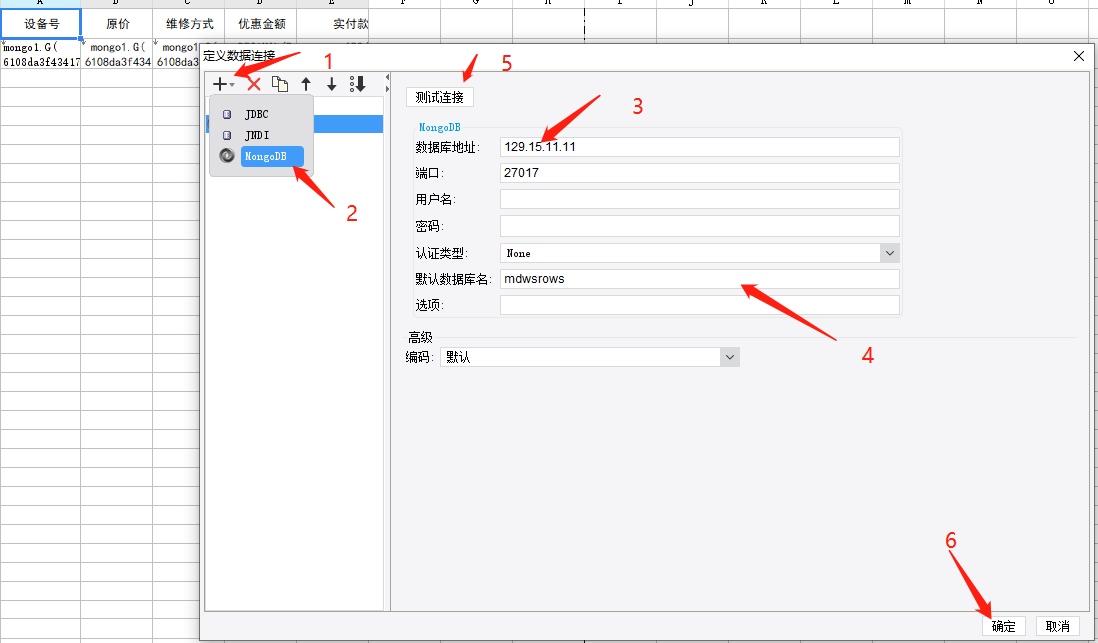Collapse the left panel with splitter arrow

pos(387,77)
